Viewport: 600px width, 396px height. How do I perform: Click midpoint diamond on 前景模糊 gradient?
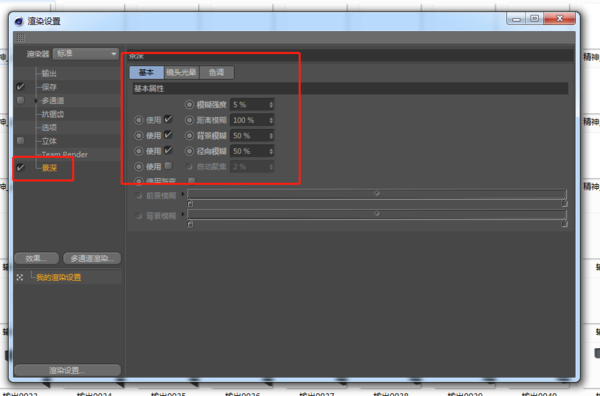point(377,193)
